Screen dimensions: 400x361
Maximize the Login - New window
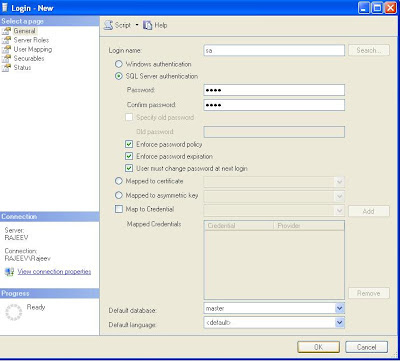click(x=377, y=8)
